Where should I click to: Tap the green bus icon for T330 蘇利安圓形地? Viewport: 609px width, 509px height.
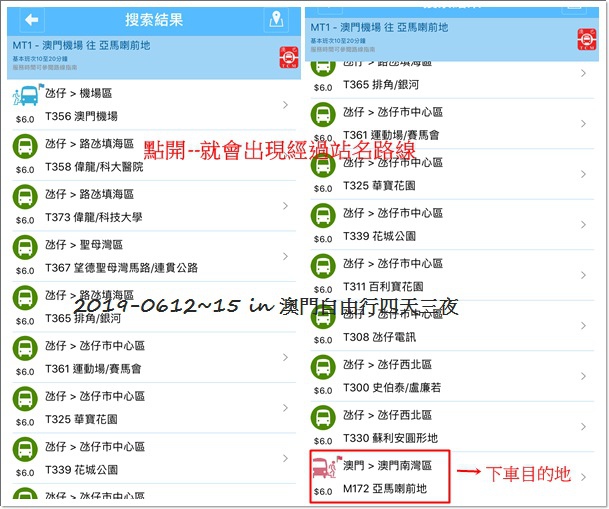click(x=323, y=417)
